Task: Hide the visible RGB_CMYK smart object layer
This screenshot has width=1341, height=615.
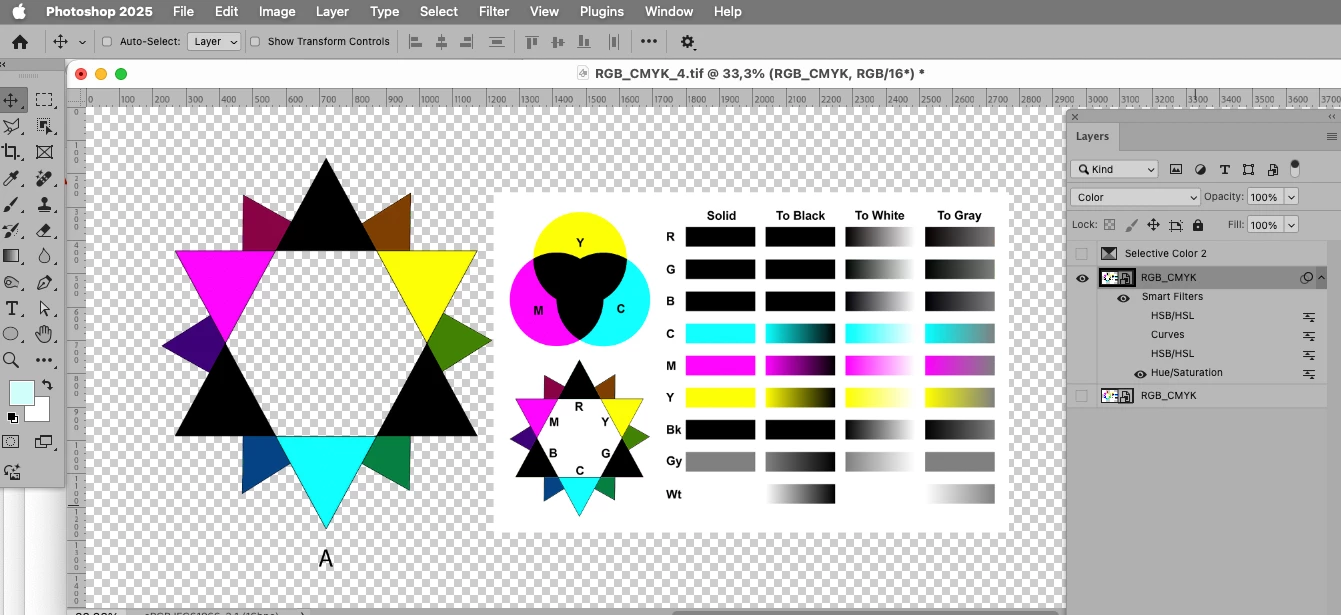Action: (1081, 278)
